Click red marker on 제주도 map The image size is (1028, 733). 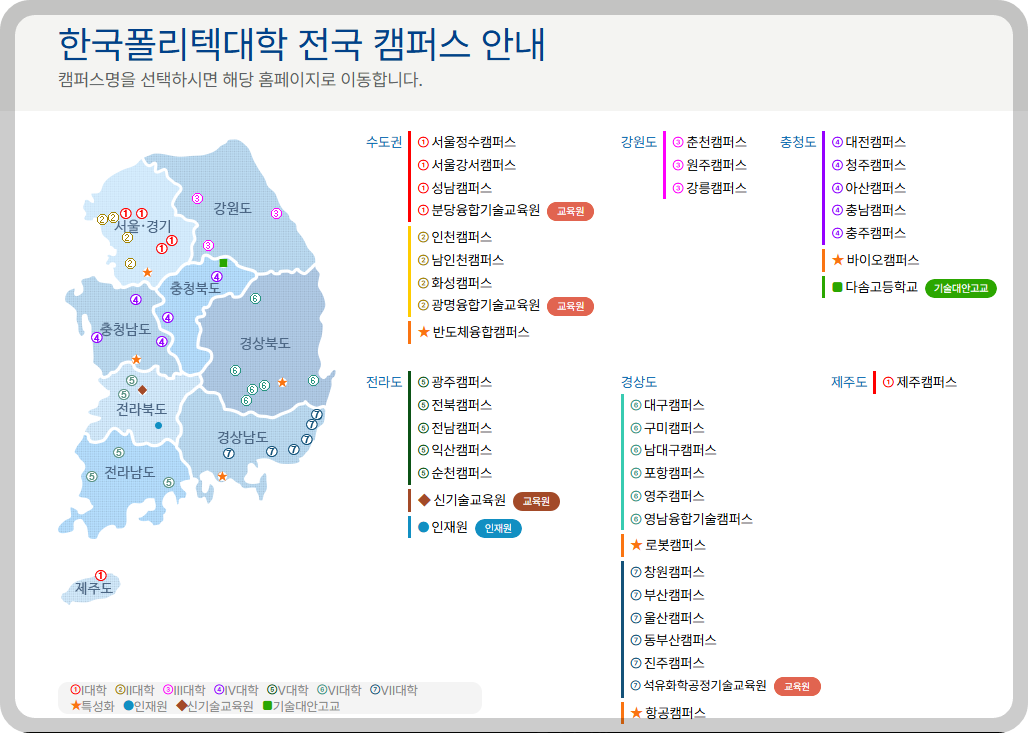click(100, 576)
